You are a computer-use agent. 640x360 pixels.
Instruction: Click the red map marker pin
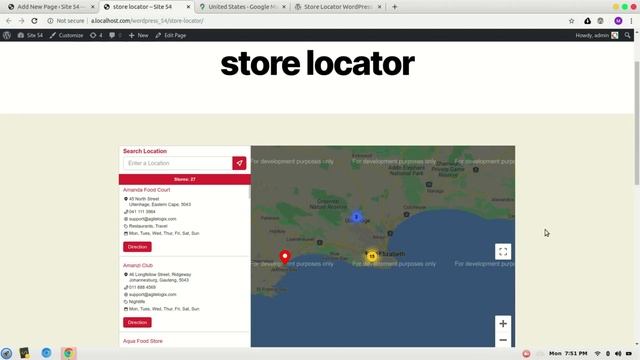click(285, 257)
